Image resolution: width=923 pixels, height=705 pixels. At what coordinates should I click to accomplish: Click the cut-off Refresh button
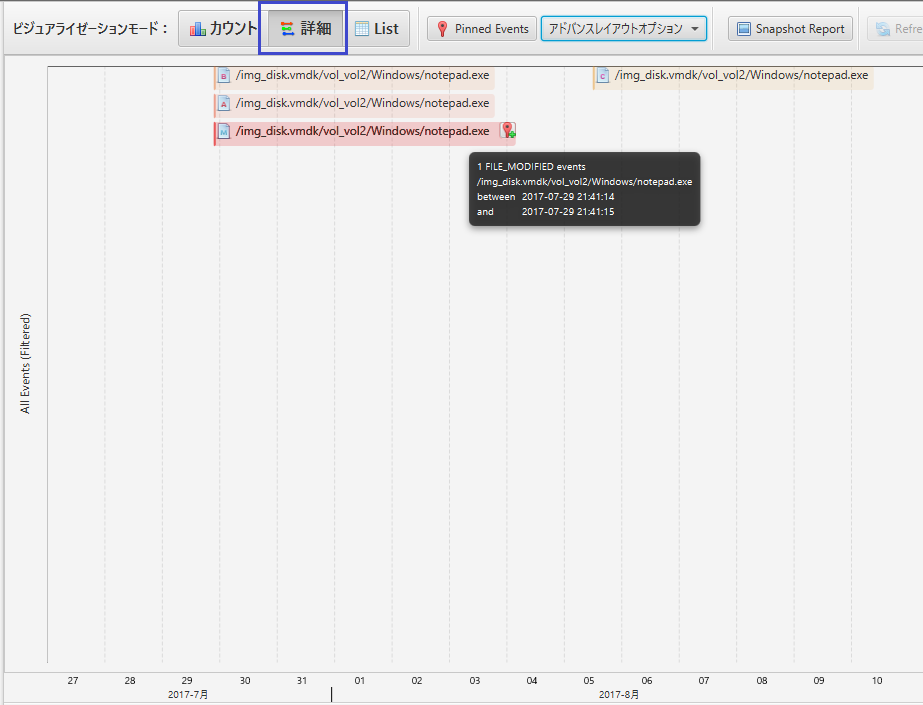click(x=895, y=29)
